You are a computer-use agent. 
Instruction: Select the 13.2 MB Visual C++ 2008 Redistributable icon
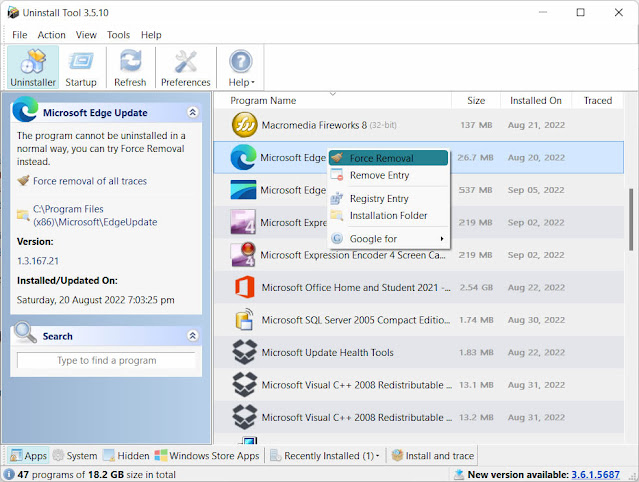[245, 417]
